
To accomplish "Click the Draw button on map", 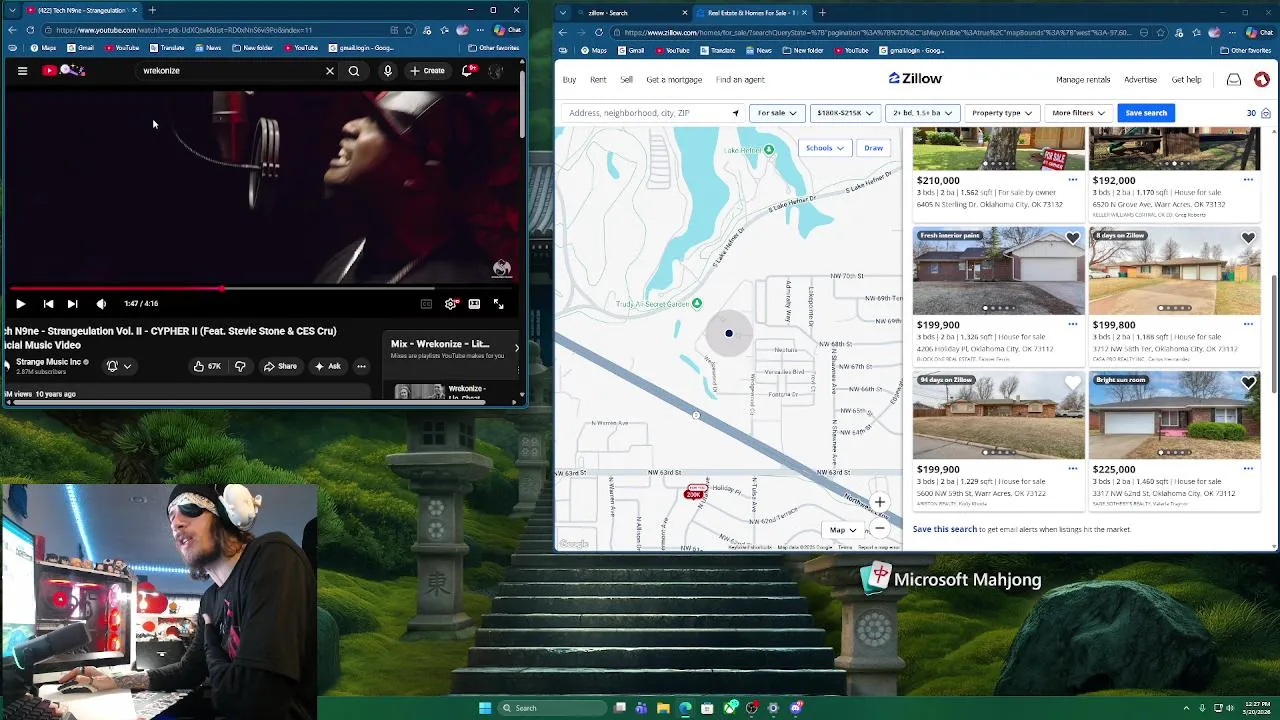I will [873, 148].
